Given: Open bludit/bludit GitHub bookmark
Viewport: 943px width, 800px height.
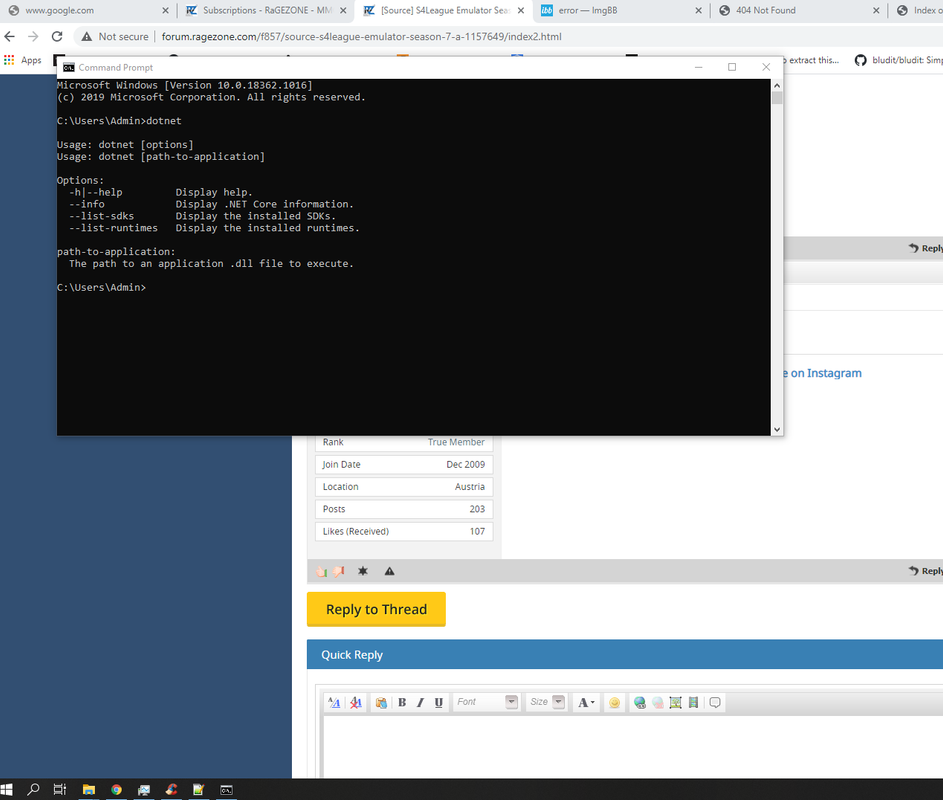Looking at the screenshot, I should 898,60.
